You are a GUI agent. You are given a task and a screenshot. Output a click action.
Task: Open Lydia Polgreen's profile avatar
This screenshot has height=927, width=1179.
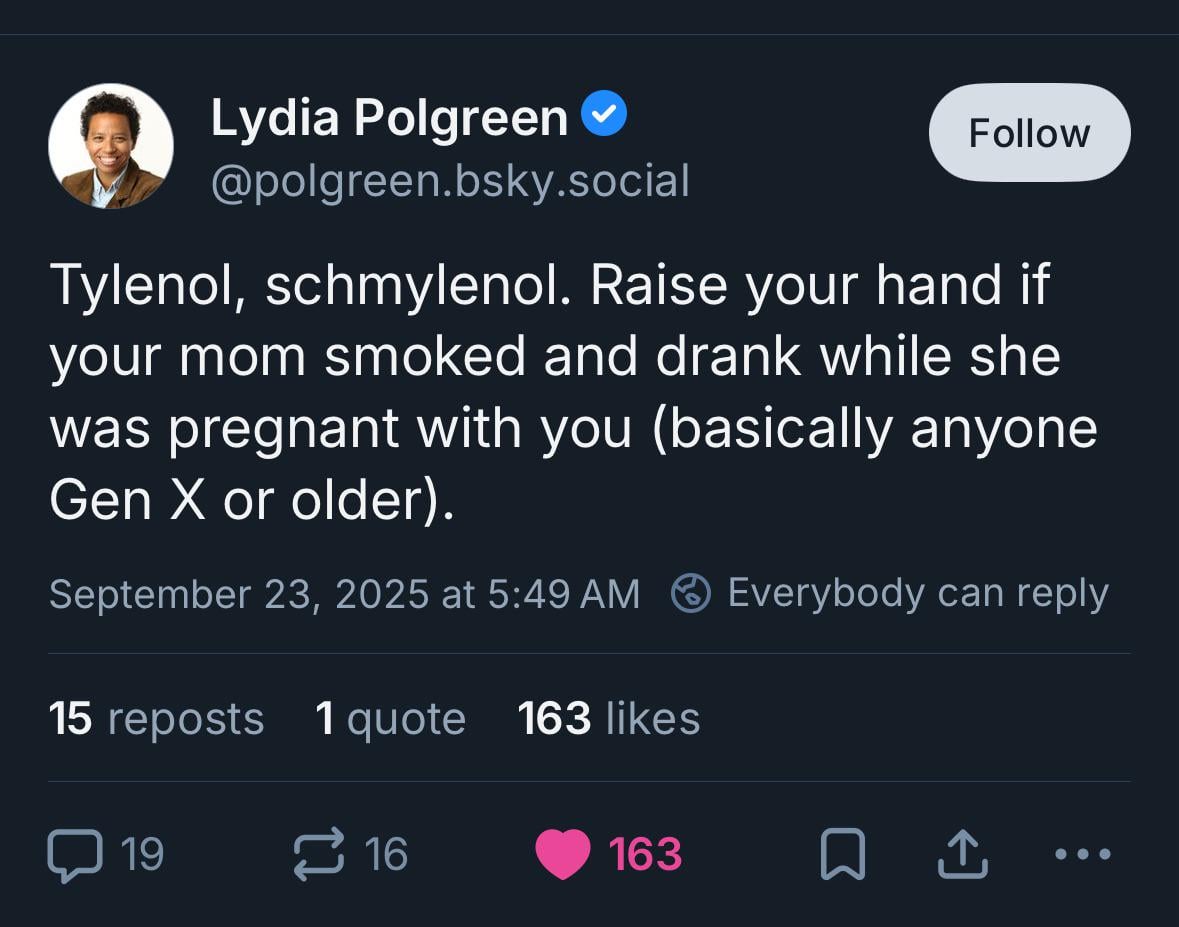pos(111,146)
